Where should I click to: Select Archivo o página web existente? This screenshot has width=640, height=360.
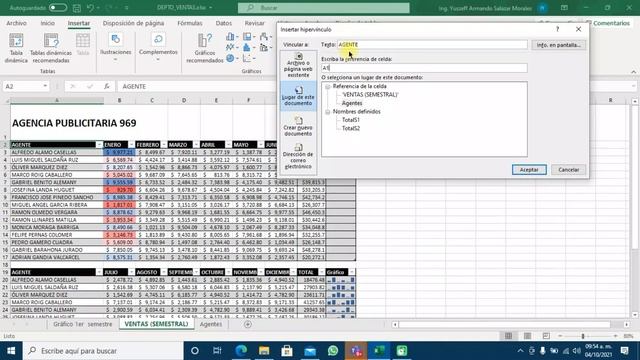(298, 65)
